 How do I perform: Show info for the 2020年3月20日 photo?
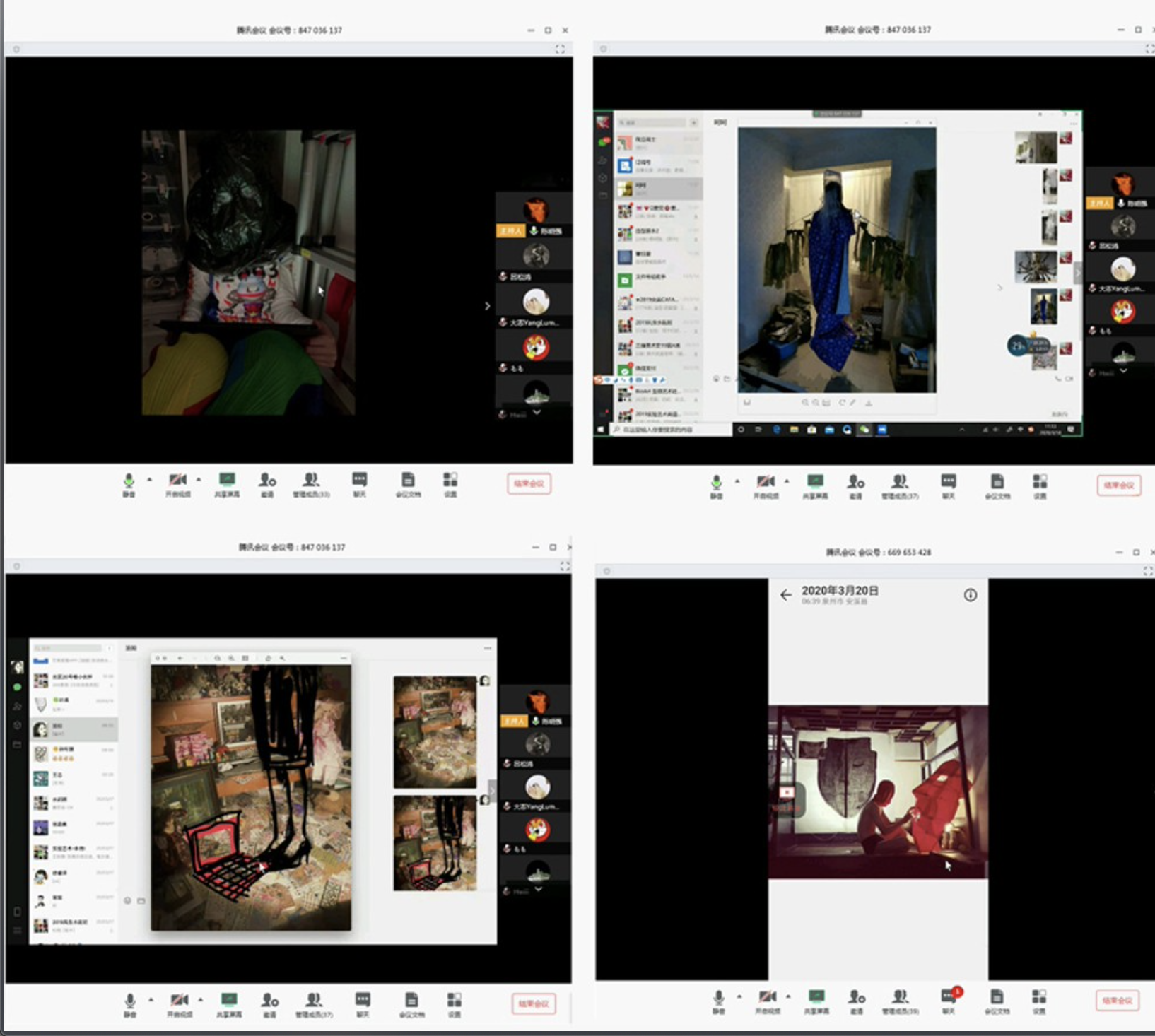[971, 595]
